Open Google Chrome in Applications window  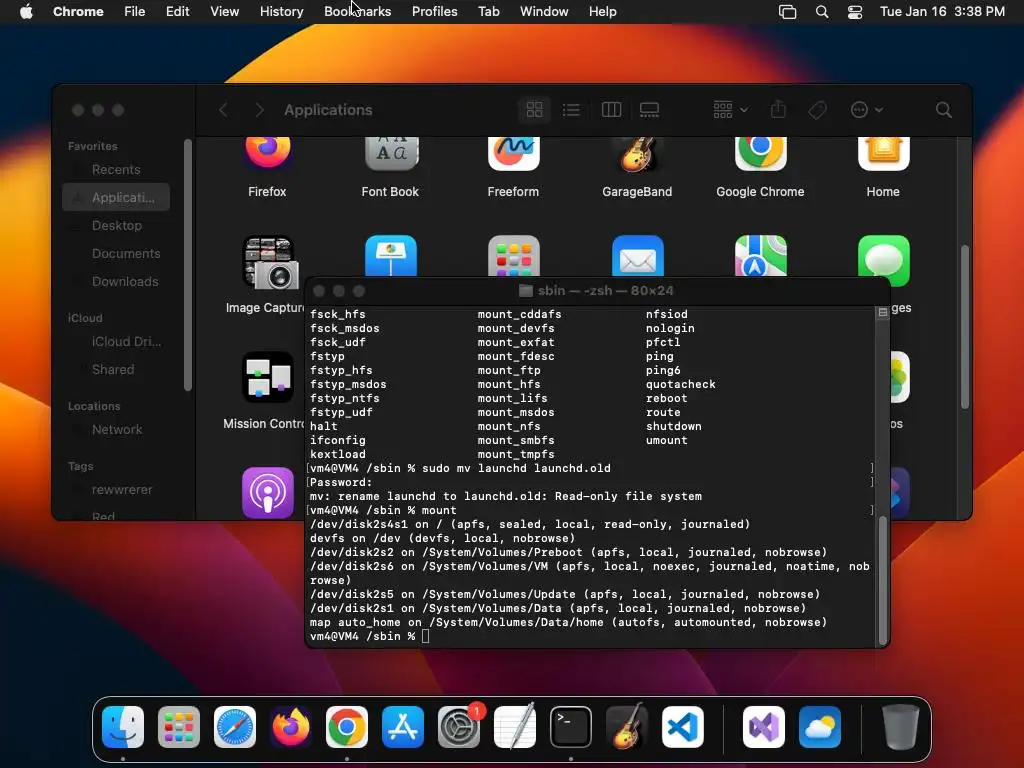click(x=760, y=153)
